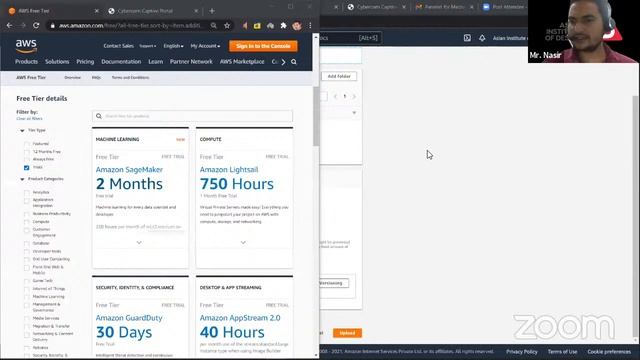
Task: Check the Database category filter
Action: [x=27, y=243]
